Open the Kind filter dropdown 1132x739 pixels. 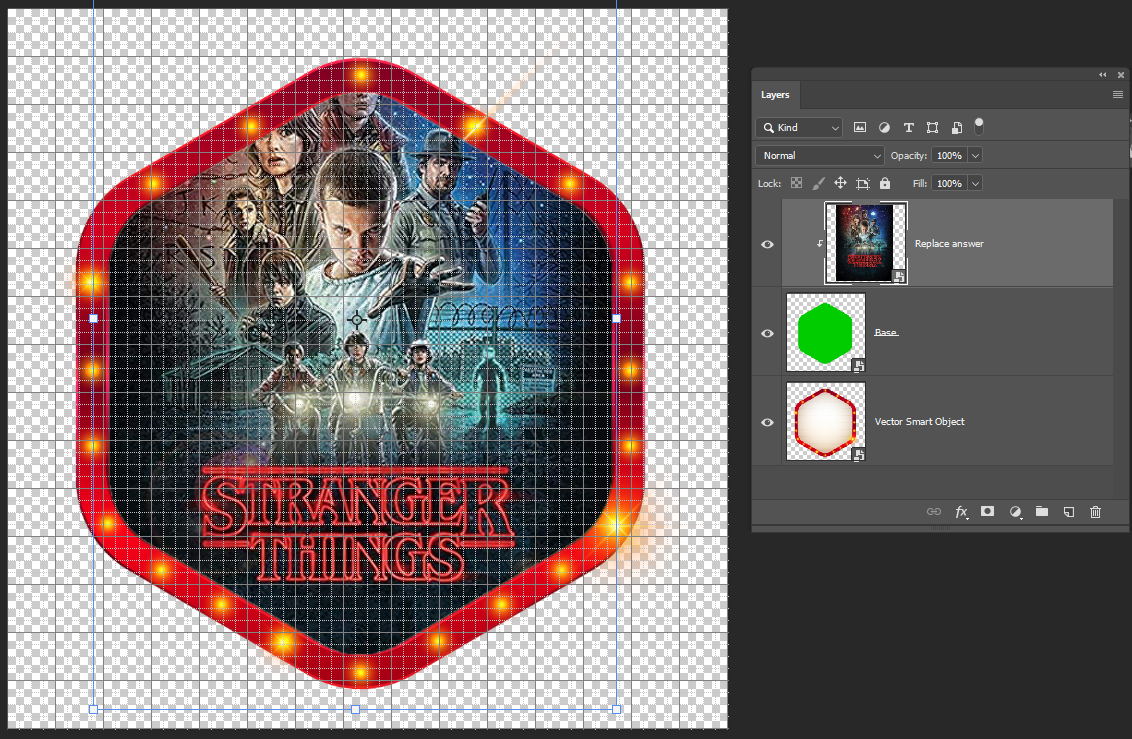point(799,128)
